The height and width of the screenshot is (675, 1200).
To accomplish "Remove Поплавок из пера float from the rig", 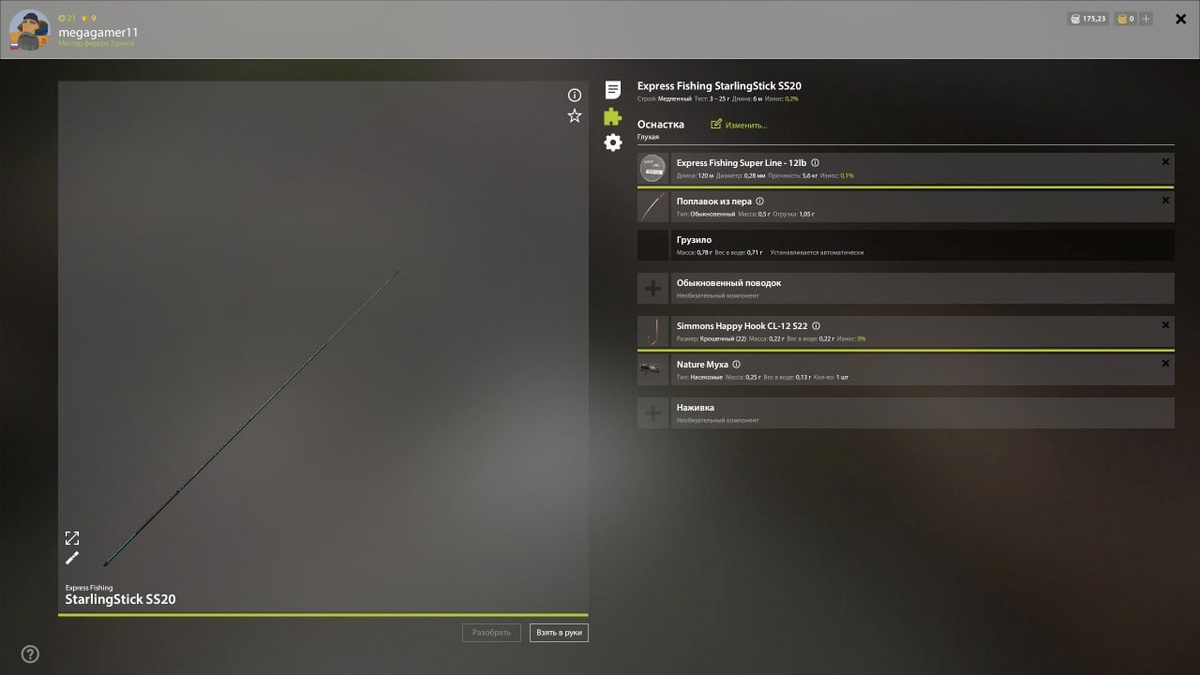I will 1165,201.
